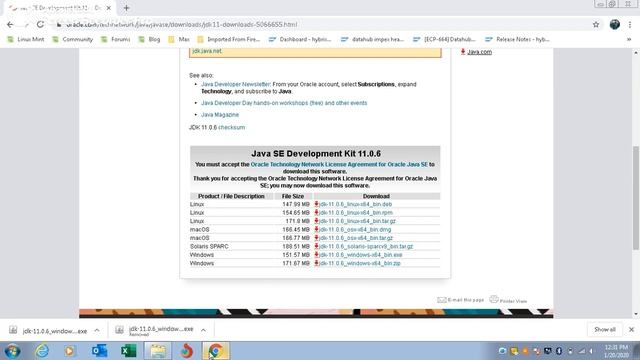Open Outlook from the taskbar
The width and height of the screenshot is (640, 360).
point(99,351)
